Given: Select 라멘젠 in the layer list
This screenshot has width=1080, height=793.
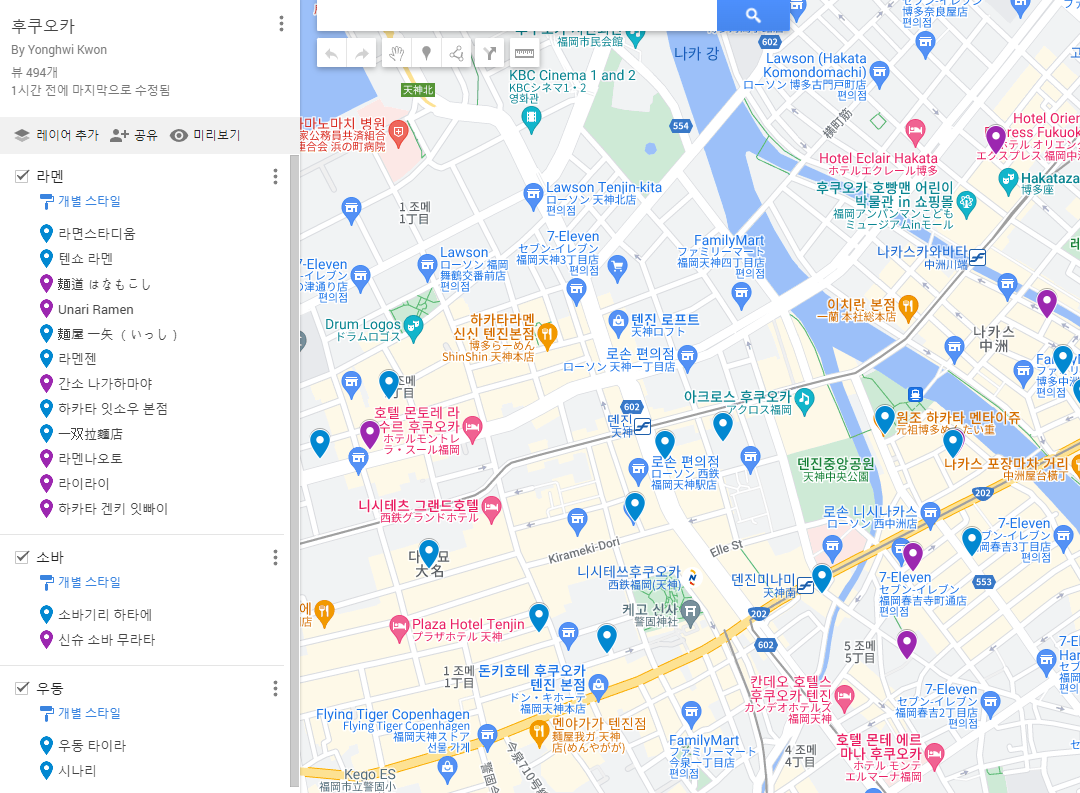Looking at the screenshot, I should [x=77, y=358].
